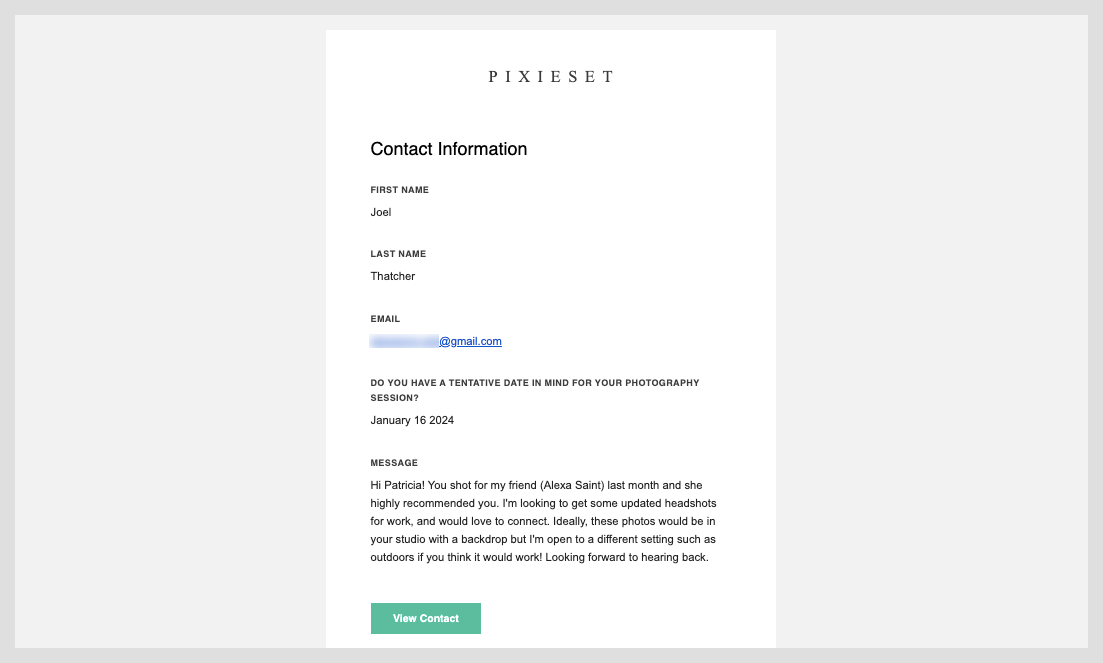
Task: Select the surname Thatcher
Action: [x=392, y=276]
